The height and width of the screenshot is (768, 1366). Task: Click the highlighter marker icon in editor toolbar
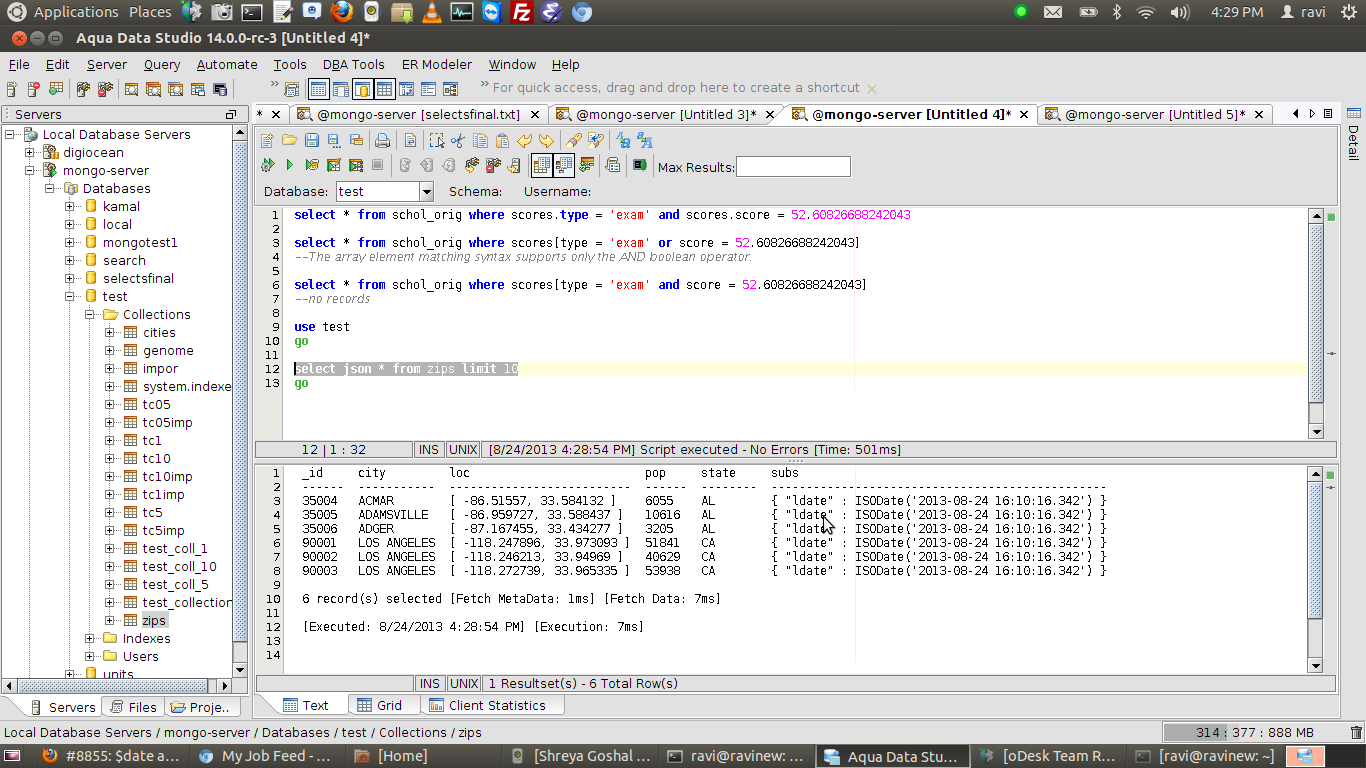[x=574, y=141]
